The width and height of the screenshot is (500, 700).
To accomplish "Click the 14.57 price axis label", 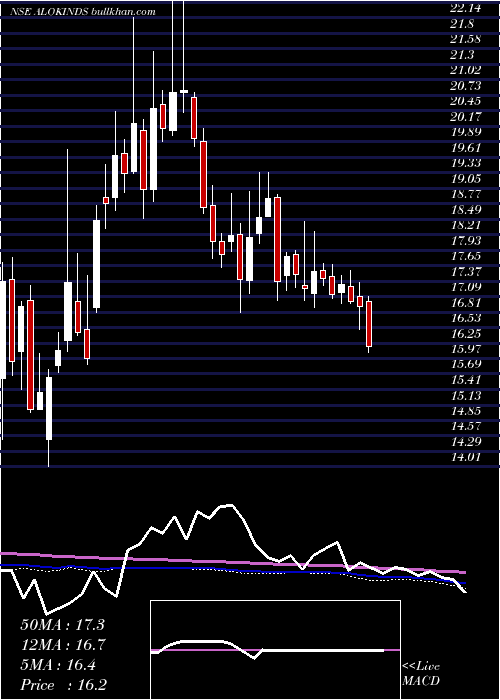I will pyautogui.click(x=466, y=426).
